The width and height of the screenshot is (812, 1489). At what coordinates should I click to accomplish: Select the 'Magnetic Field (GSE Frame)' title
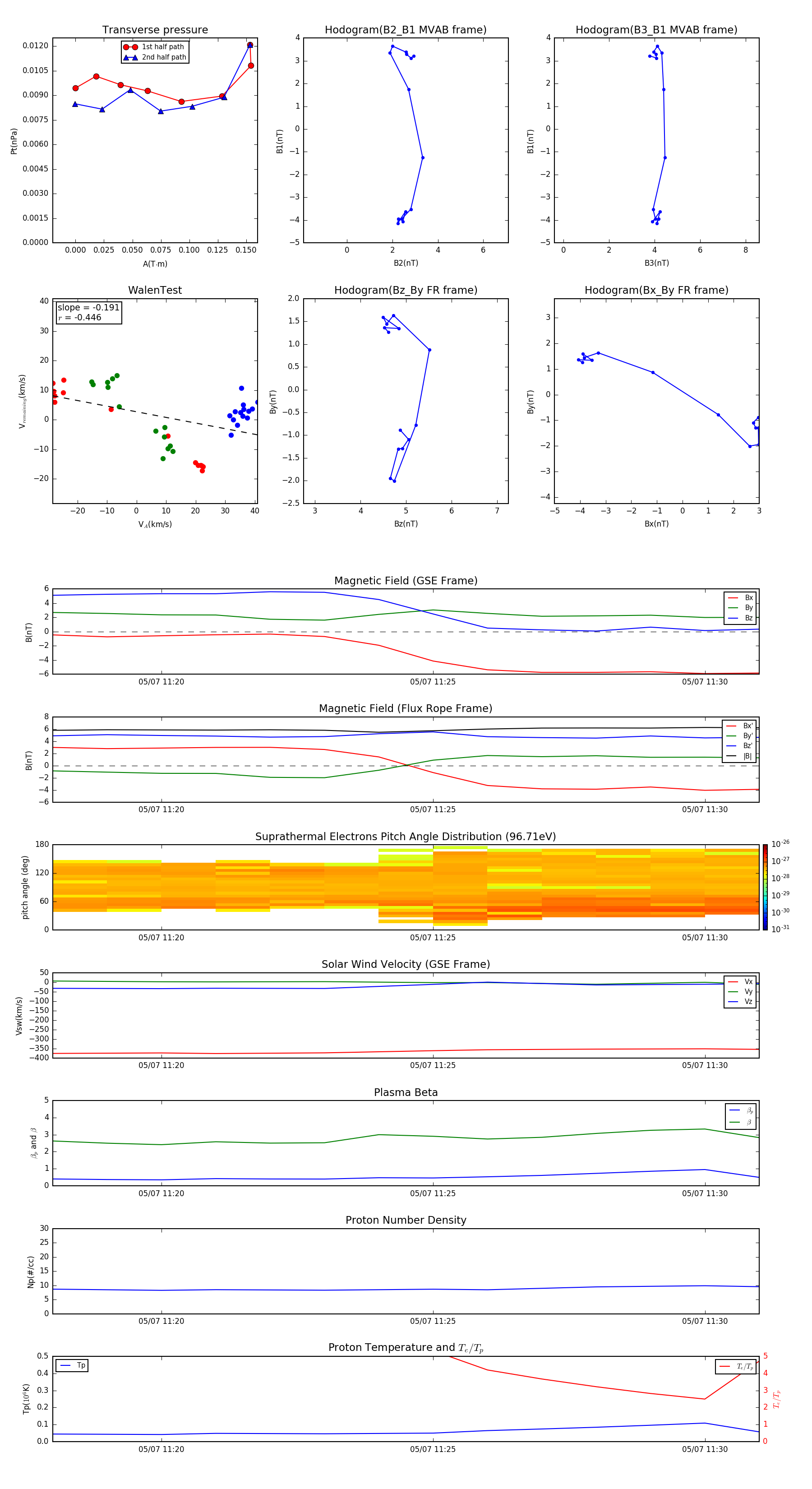(x=406, y=581)
